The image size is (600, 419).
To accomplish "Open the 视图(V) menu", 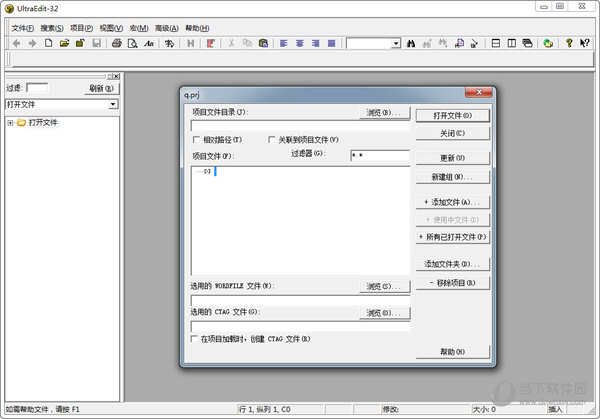I will (x=111, y=28).
